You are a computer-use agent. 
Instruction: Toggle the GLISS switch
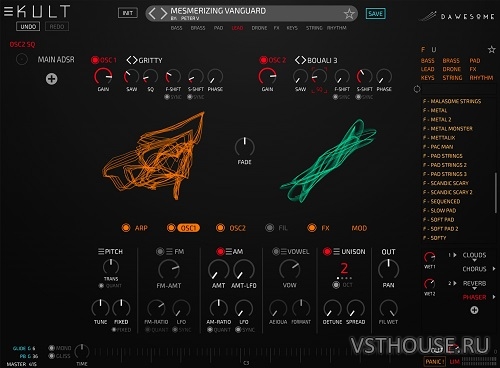coord(51,356)
